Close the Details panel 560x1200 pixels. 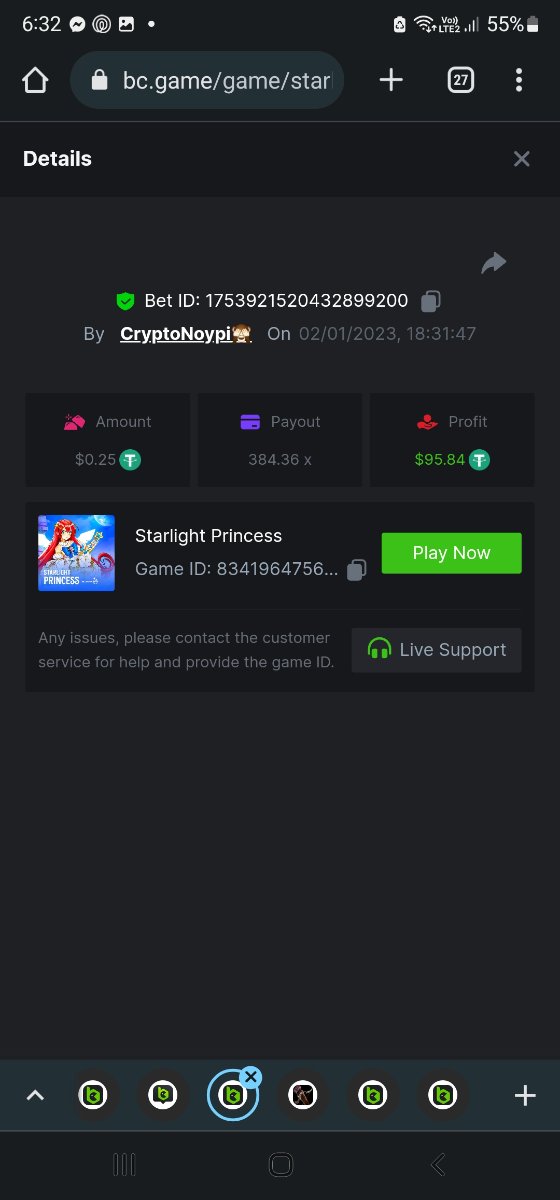pos(521,159)
